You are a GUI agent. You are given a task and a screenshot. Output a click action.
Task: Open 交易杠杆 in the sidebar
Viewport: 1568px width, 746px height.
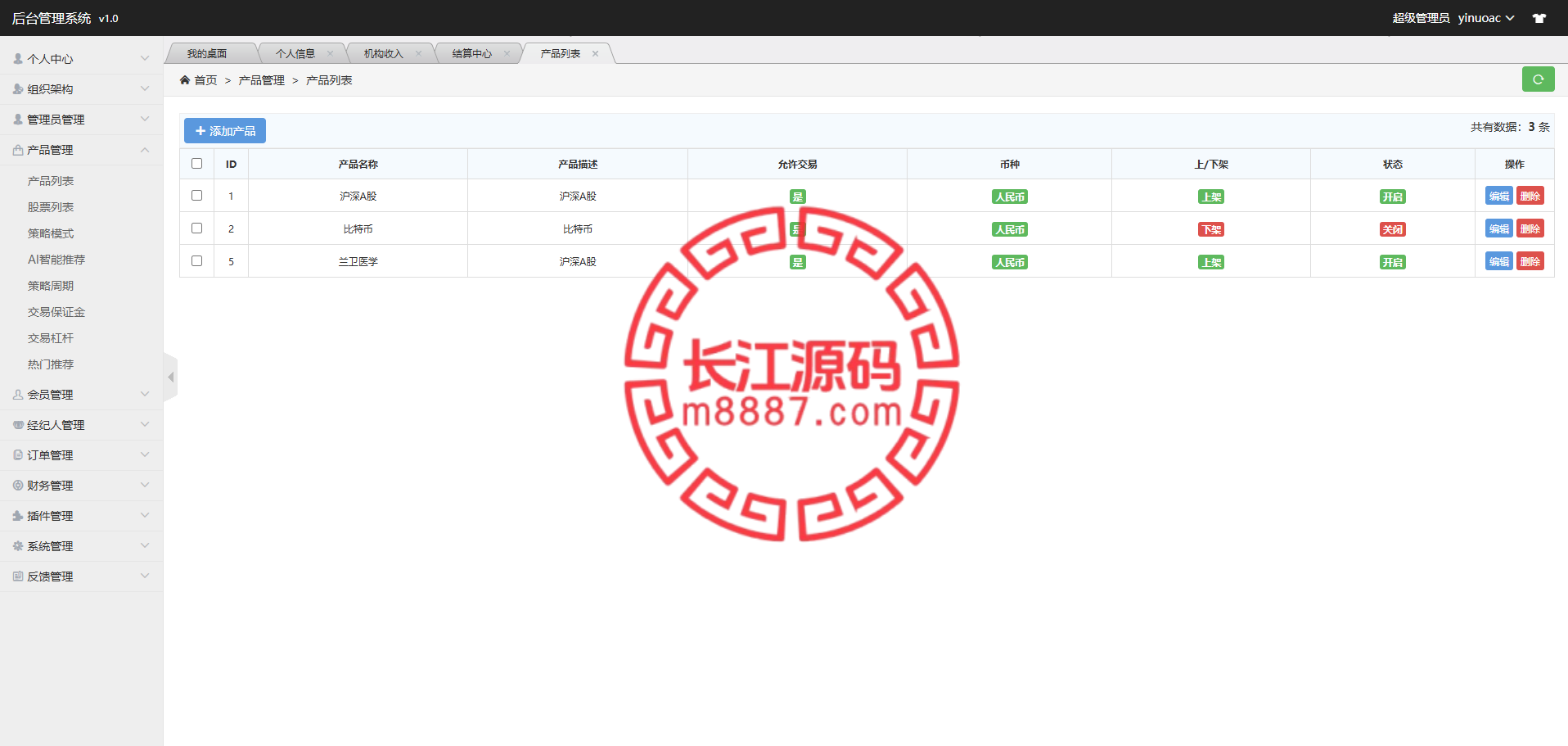pyautogui.click(x=51, y=338)
